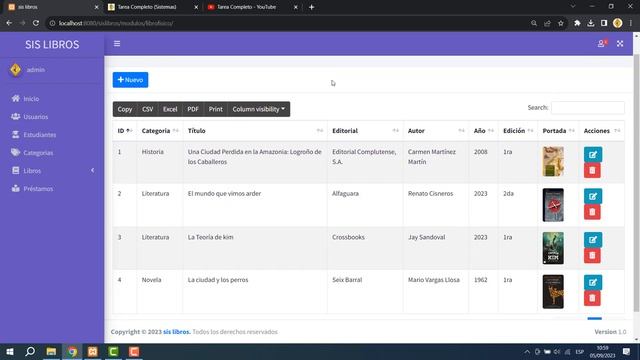Viewport: 640px width, 360px height.
Task: Open browser downloads icon
Action: tap(591, 23)
